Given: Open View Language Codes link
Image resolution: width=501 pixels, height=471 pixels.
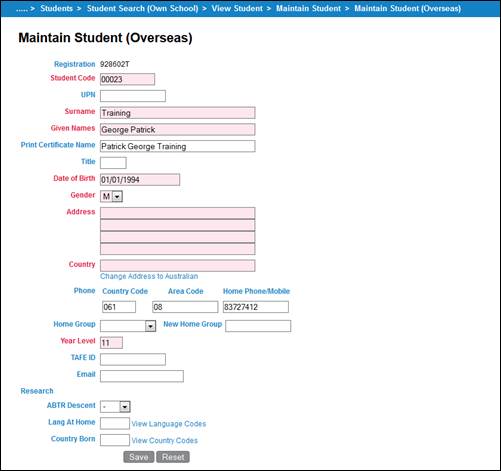Looking at the screenshot, I should 169,424.
